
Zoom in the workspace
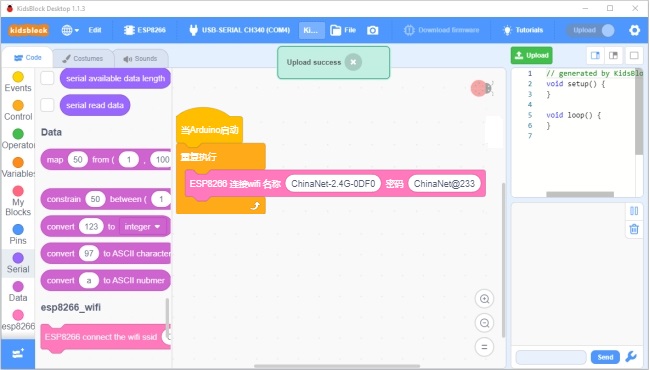pos(484,299)
